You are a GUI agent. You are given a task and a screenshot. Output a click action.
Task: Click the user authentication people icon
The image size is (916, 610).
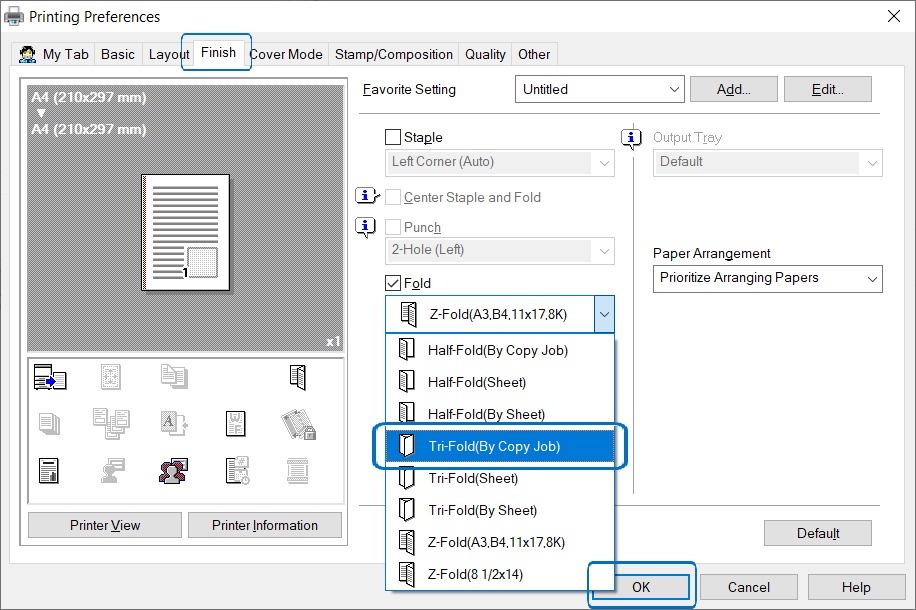click(173, 470)
